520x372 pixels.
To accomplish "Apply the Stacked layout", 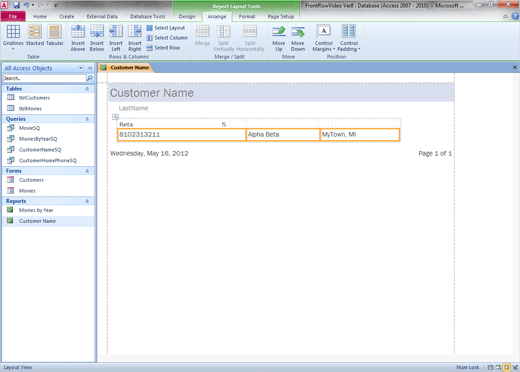I will 35,35.
